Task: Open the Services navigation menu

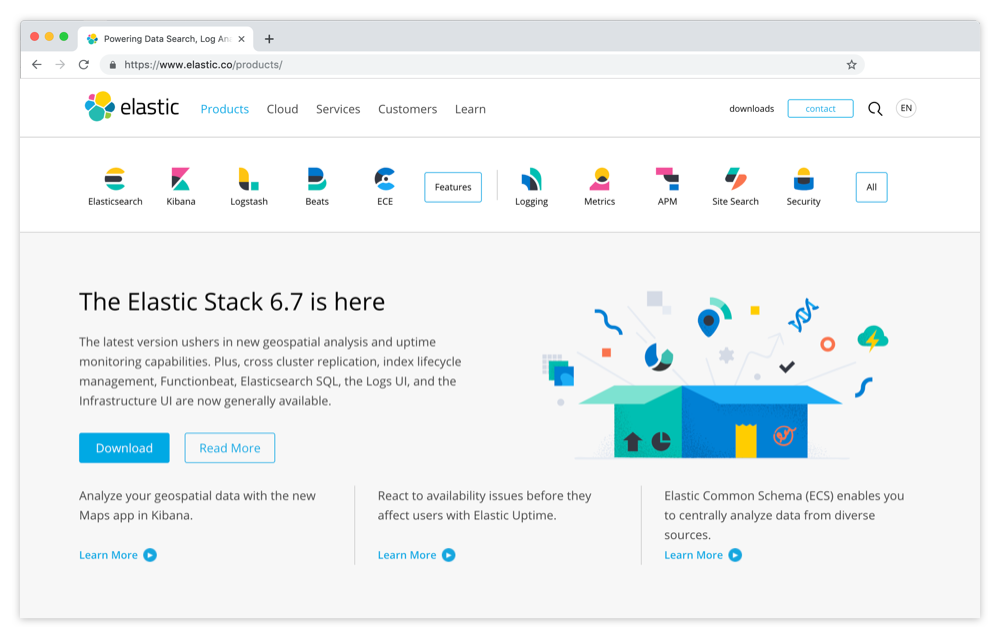Action: click(x=338, y=109)
